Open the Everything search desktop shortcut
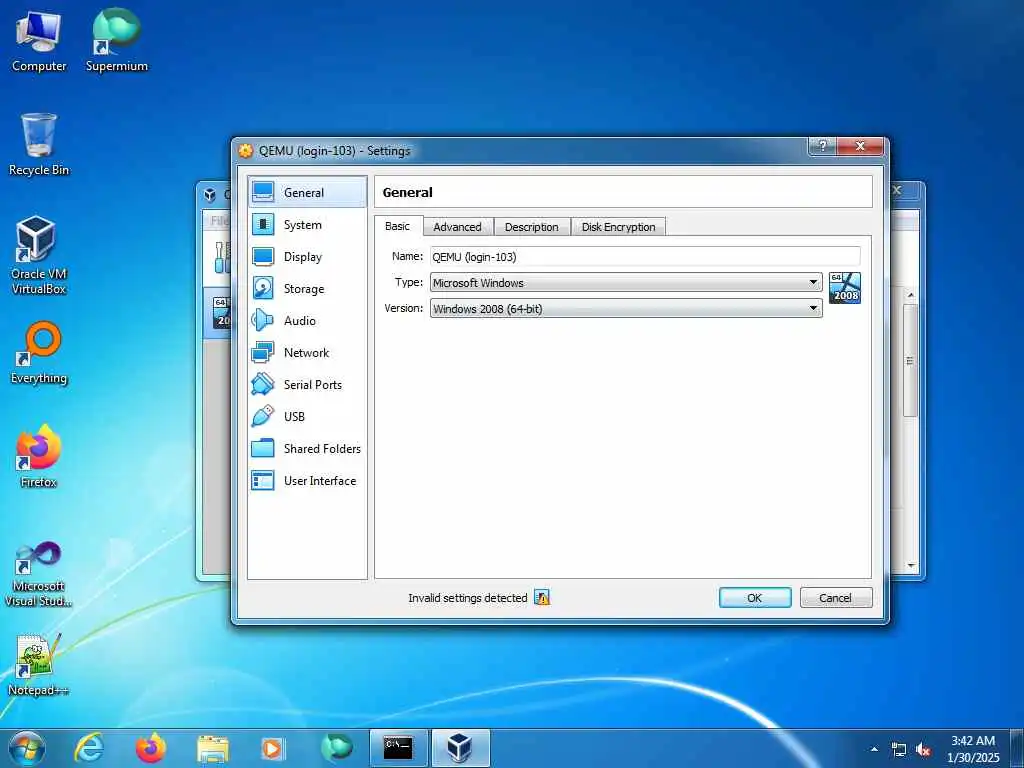Image resolution: width=1024 pixels, height=768 pixels. coord(39,353)
